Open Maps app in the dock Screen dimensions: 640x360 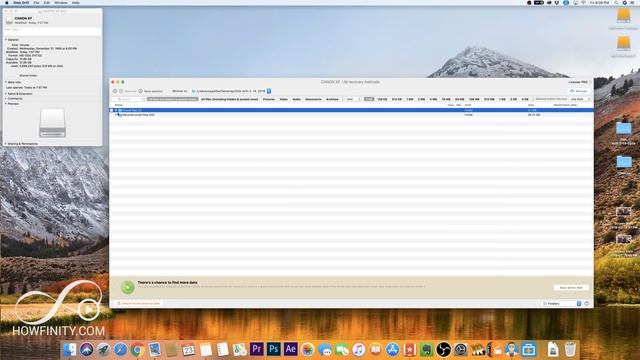tap(240, 350)
